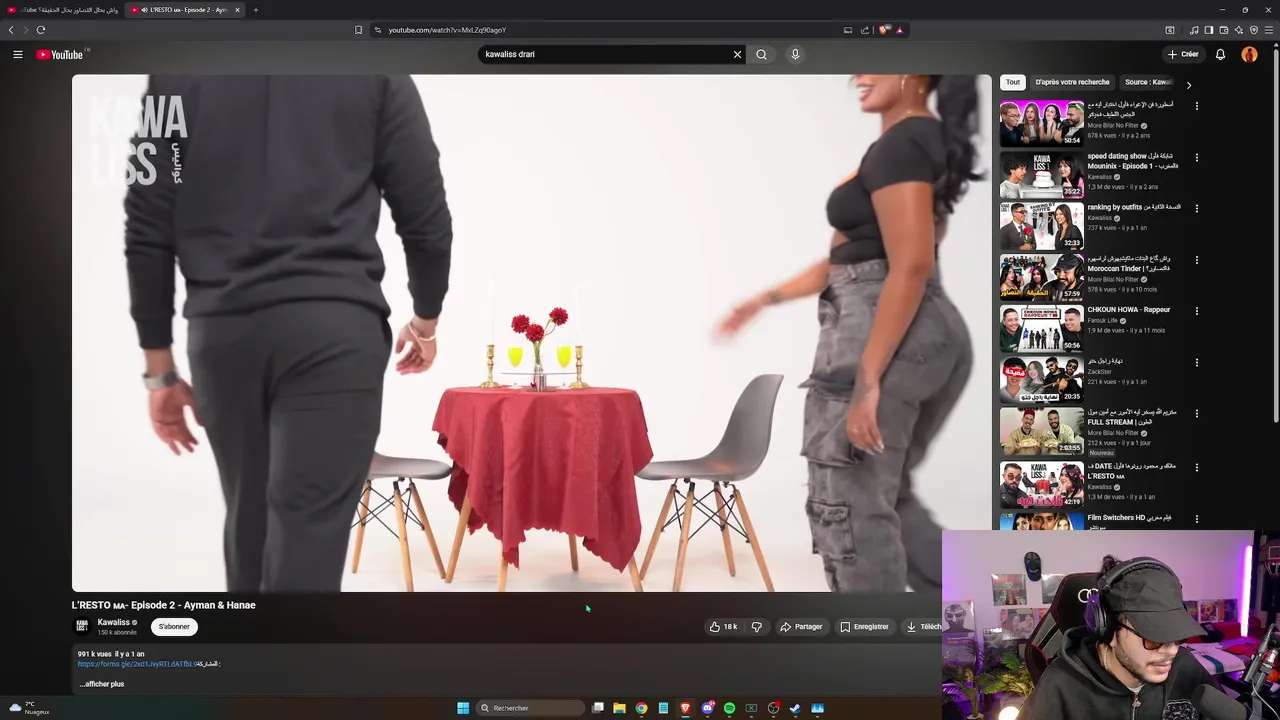Screen dimensions: 1280x720
Task: Open the notifications bell
Action: pyautogui.click(x=1220, y=54)
